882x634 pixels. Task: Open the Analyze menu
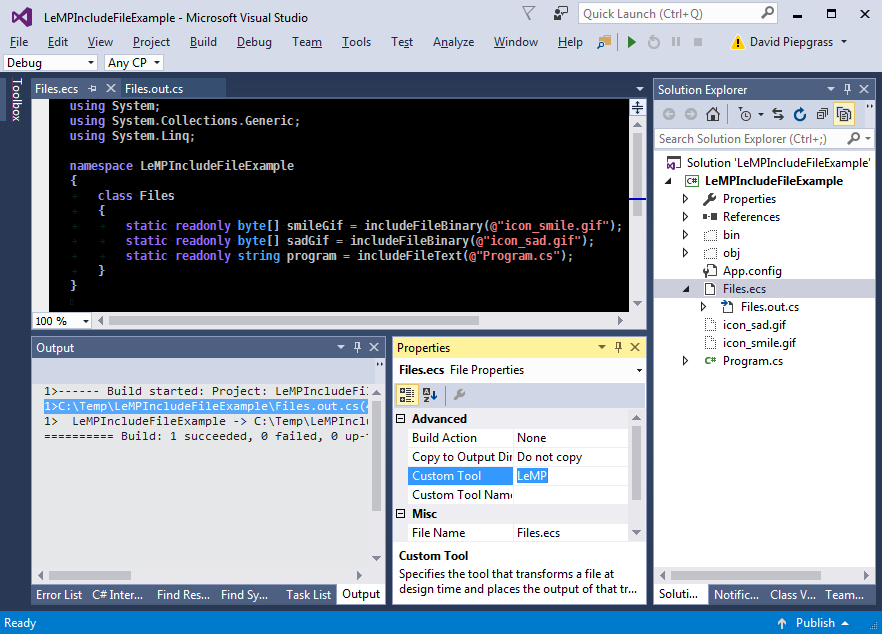[x=453, y=42]
